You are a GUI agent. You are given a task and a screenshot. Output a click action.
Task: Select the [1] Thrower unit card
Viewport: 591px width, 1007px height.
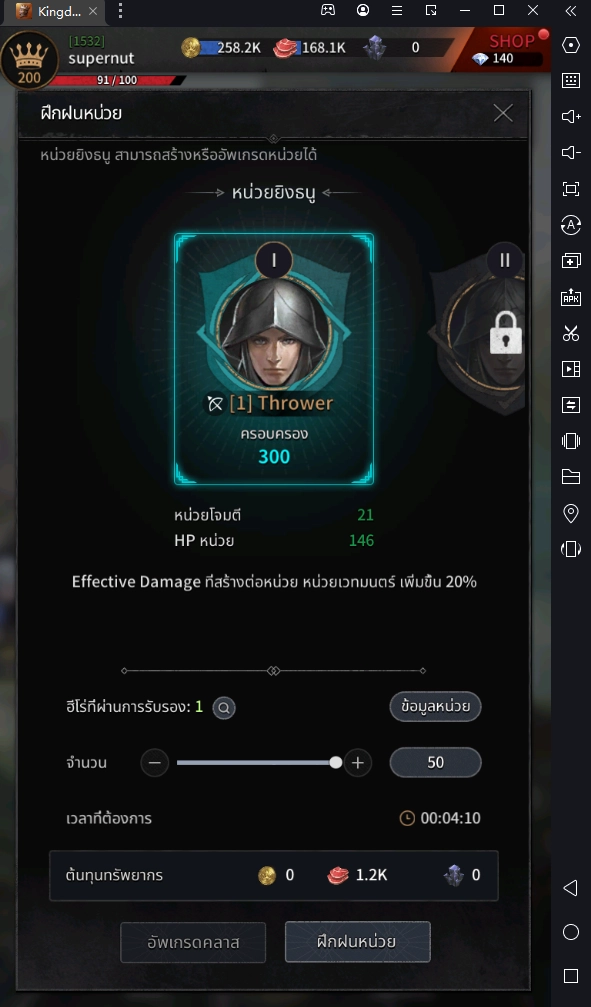(x=274, y=358)
